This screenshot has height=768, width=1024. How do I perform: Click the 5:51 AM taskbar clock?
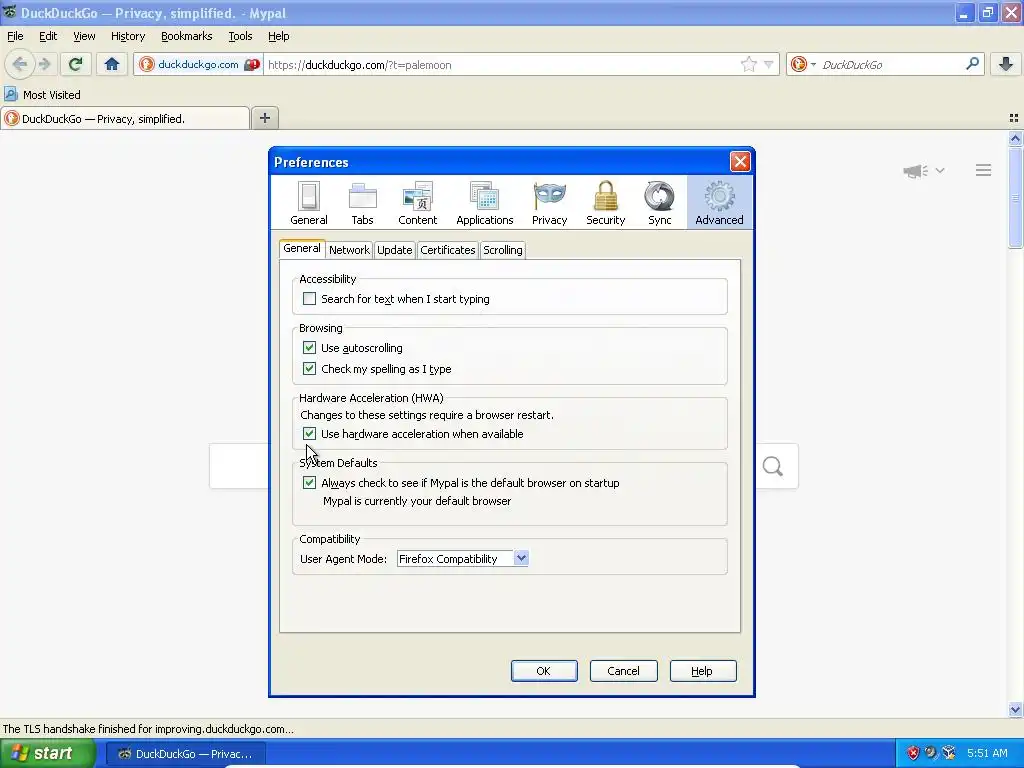click(987, 753)
